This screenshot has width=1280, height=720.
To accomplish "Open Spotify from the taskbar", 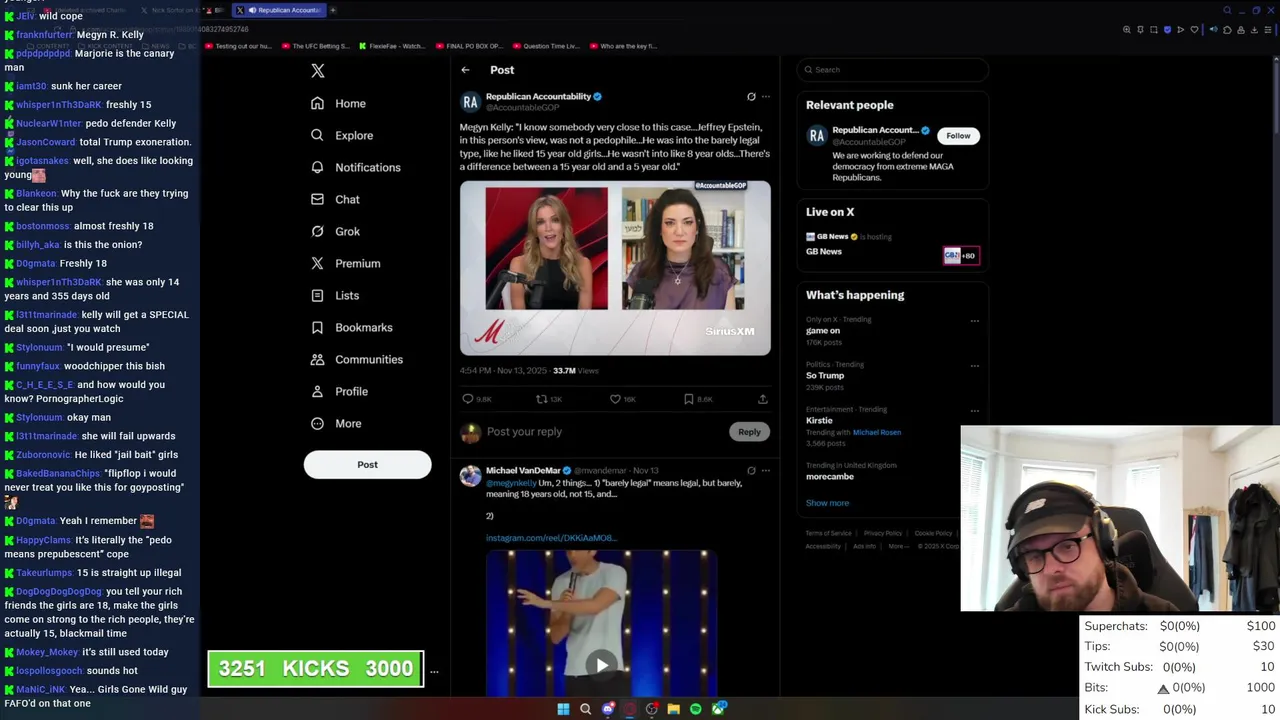I will pyautogui.click(x=696, y=709).
